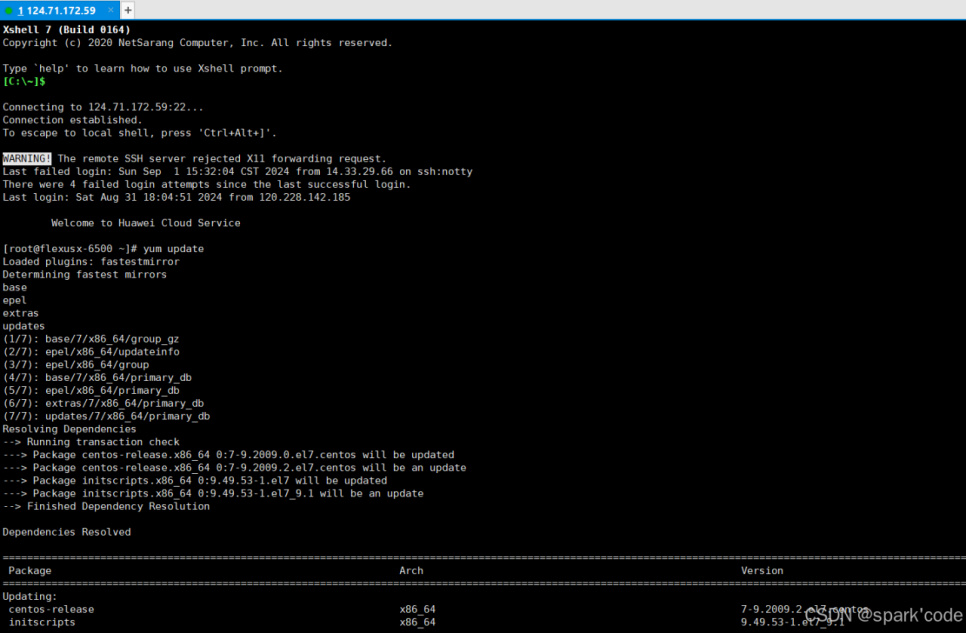Click the 'Connection established.' line
966x633 pixels.
click(x=72, y=120)
